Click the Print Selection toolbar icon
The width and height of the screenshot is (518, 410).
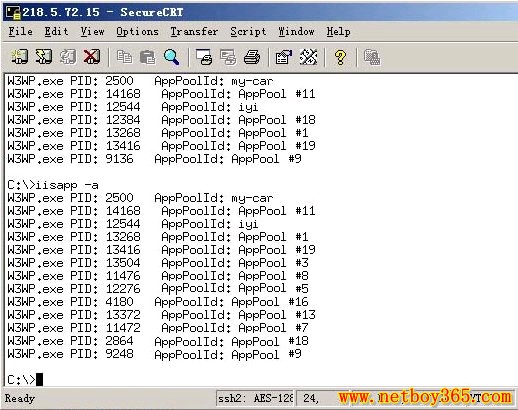coord(228,57)
